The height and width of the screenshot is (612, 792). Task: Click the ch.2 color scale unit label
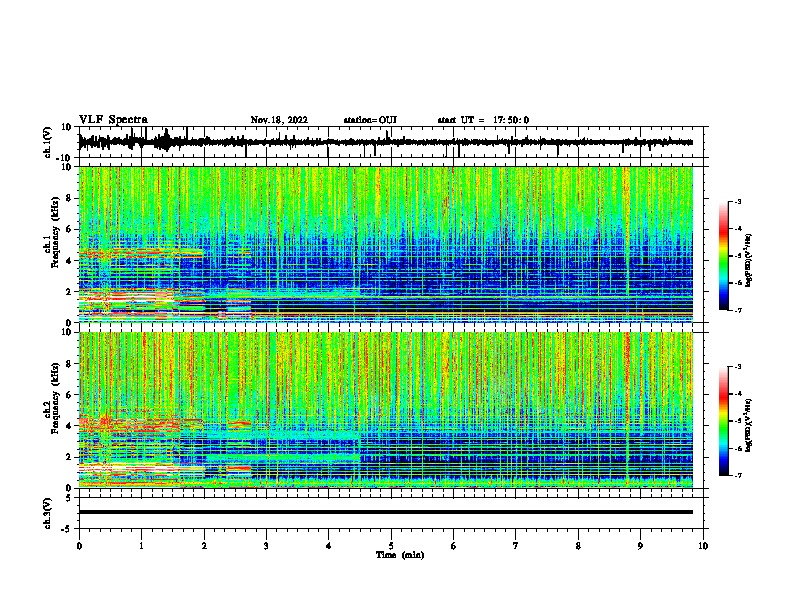pos(749,425)
